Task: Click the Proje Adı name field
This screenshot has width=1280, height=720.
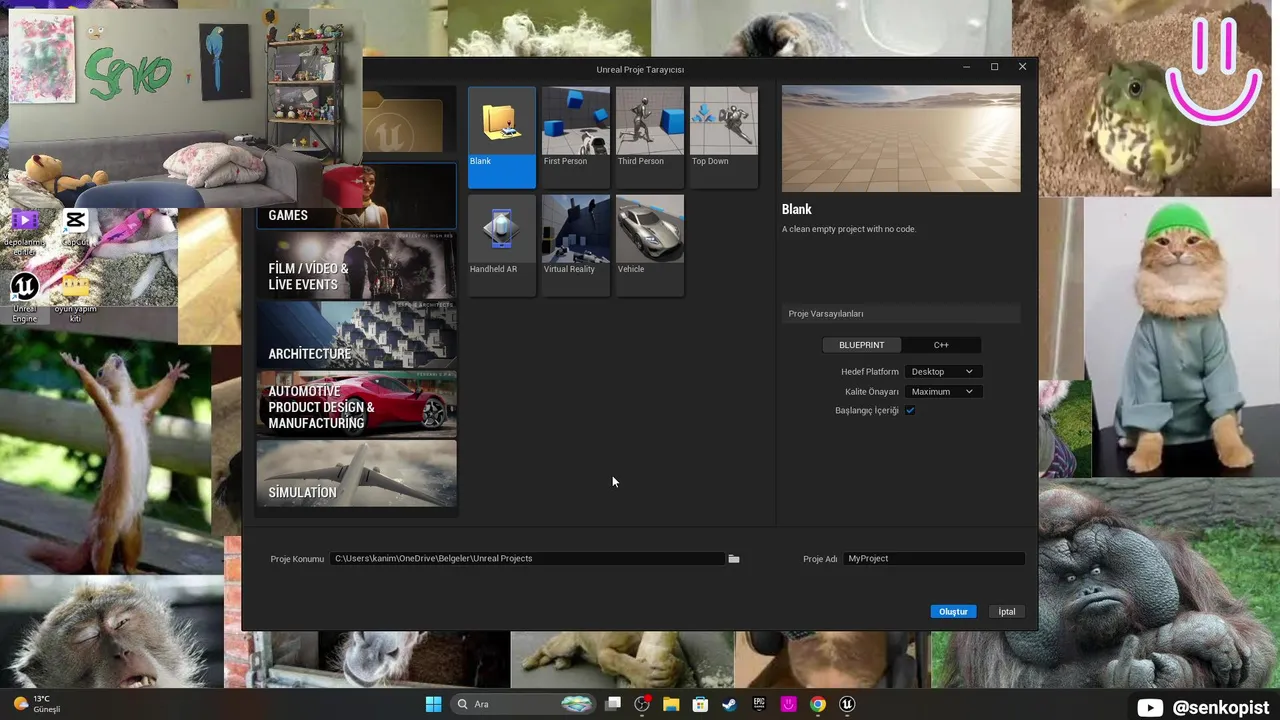Action: click(934, 559)
